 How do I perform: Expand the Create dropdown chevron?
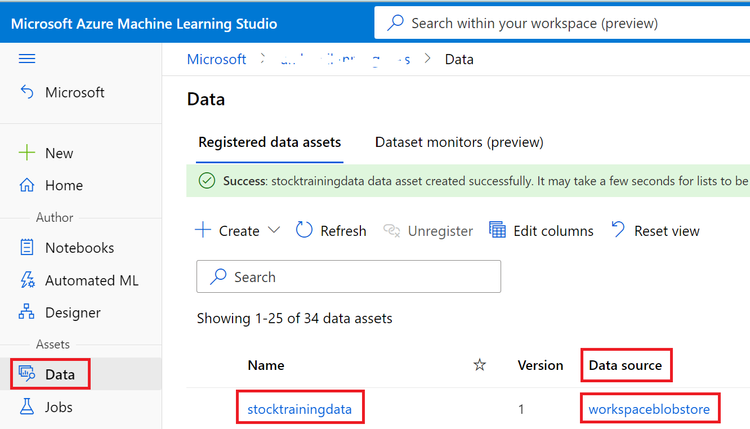[274, 231]
